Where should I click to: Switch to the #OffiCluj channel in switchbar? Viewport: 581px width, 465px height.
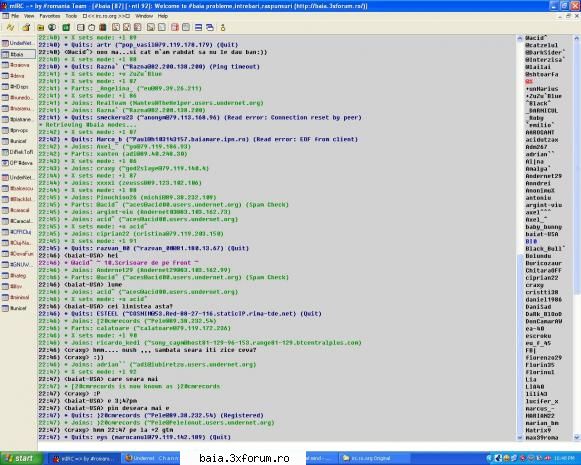[18, 232]
